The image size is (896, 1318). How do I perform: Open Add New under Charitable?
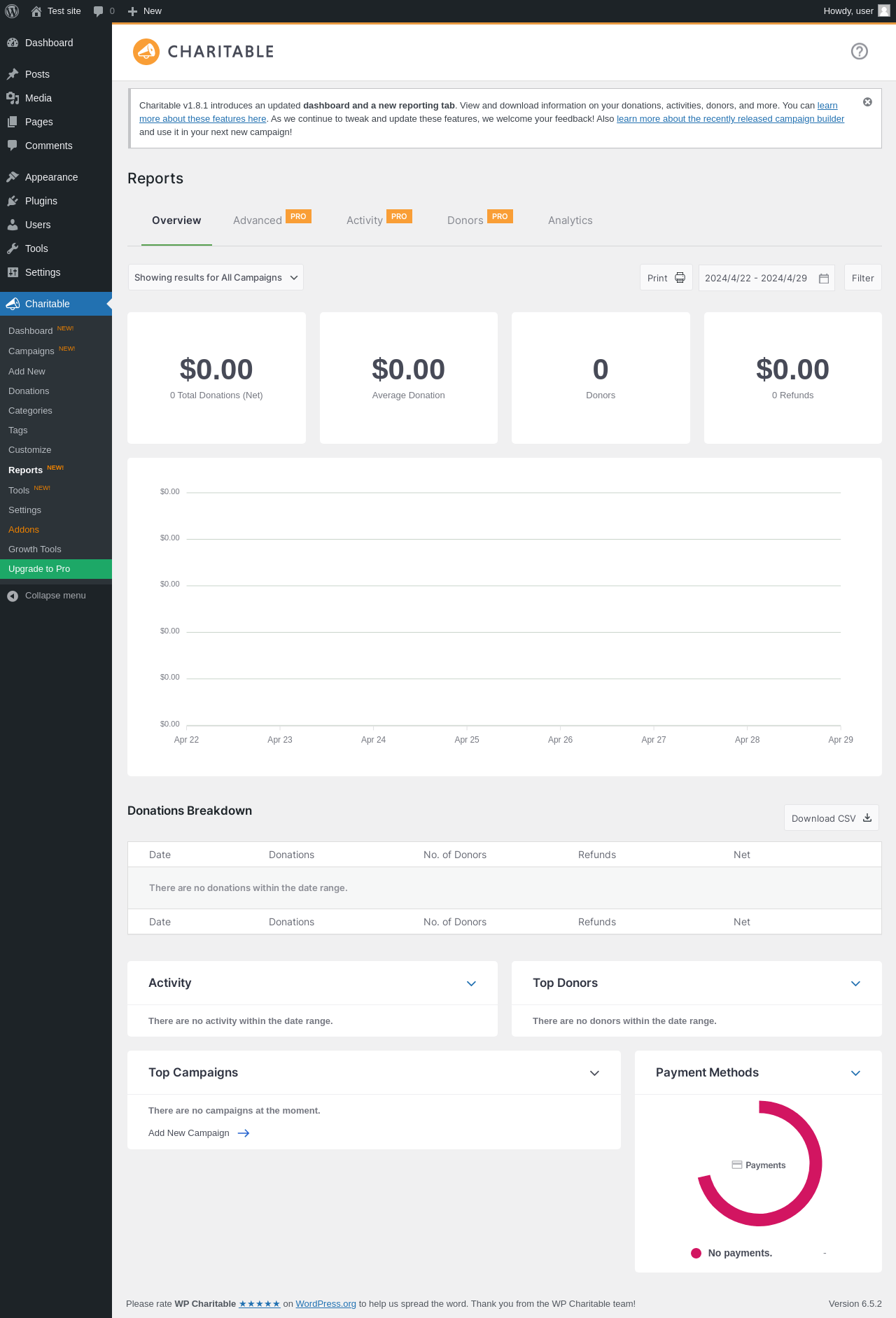pos(56,372)
